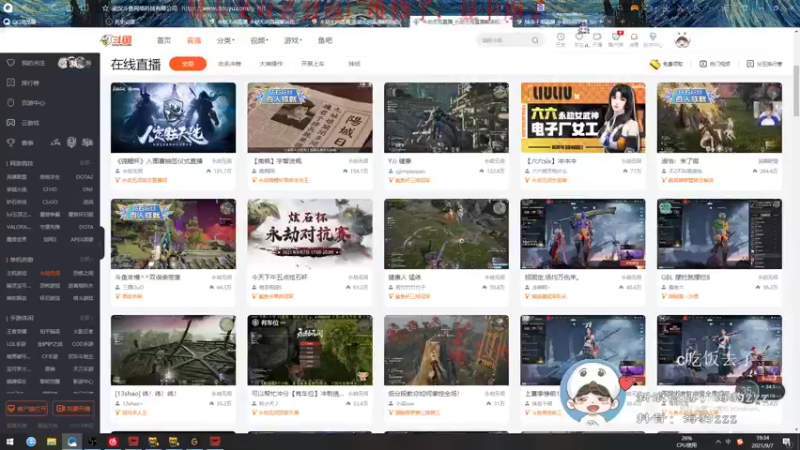Image resolution: width=800 pixels, height=450 pixels.
Task: Open the 首页 home tab
Action: 164,40
